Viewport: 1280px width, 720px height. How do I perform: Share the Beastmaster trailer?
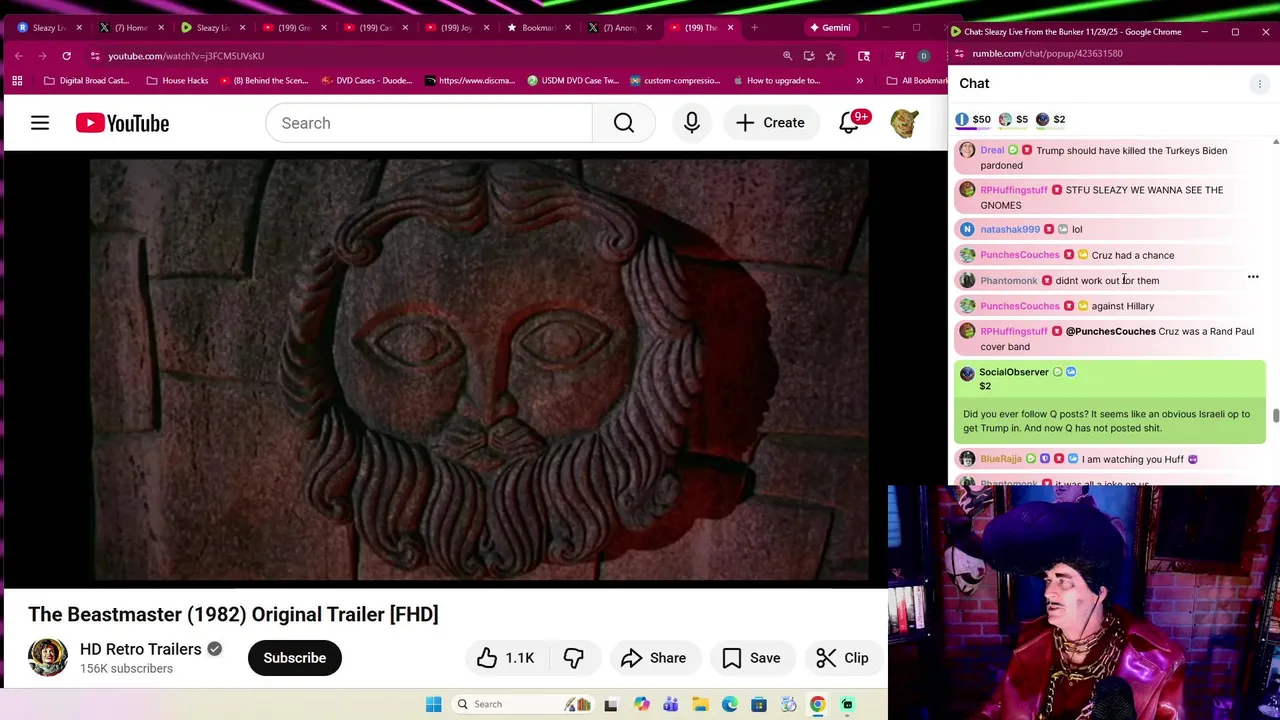(653, 658)
